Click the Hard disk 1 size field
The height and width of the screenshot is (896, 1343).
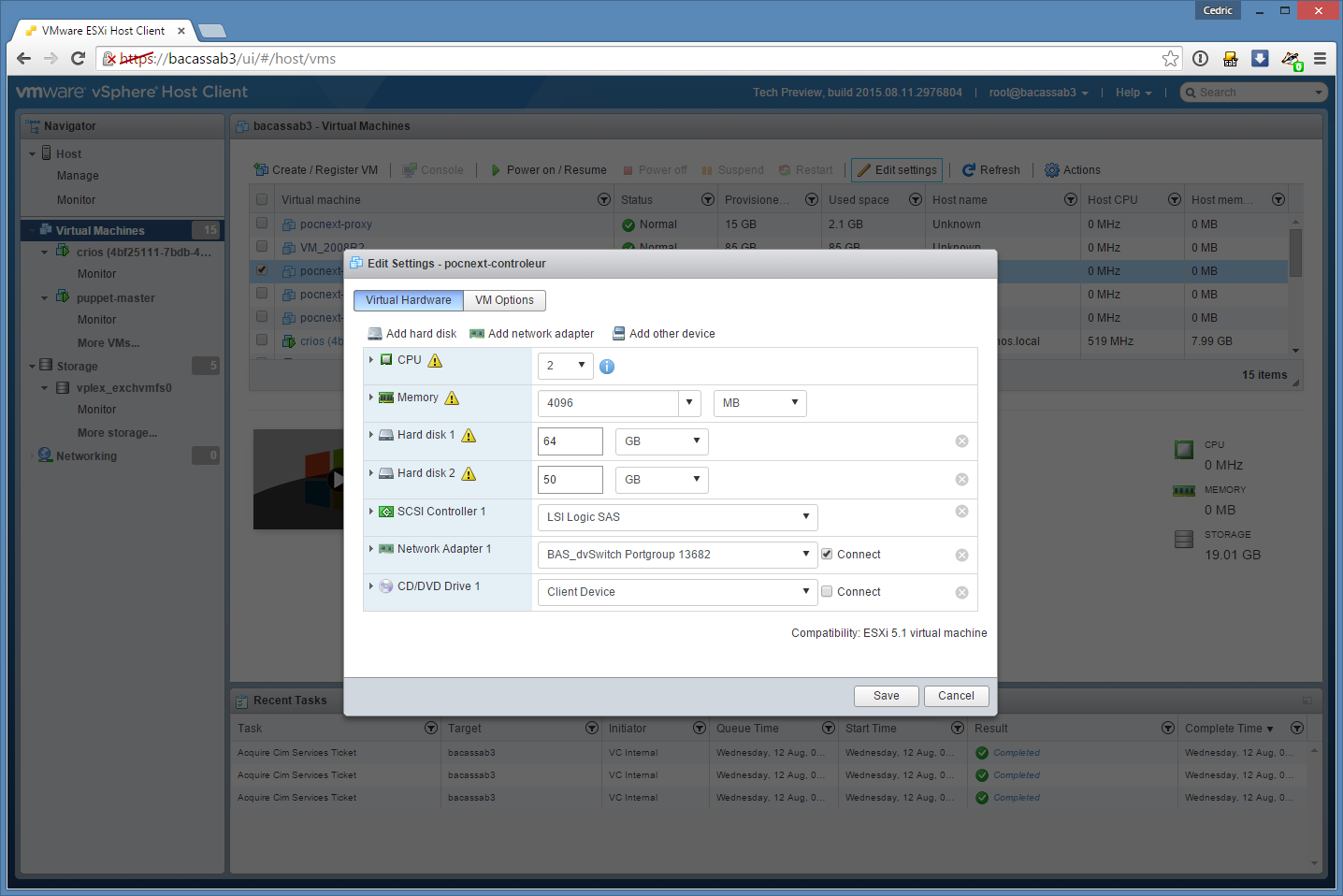tap(570, 441)
